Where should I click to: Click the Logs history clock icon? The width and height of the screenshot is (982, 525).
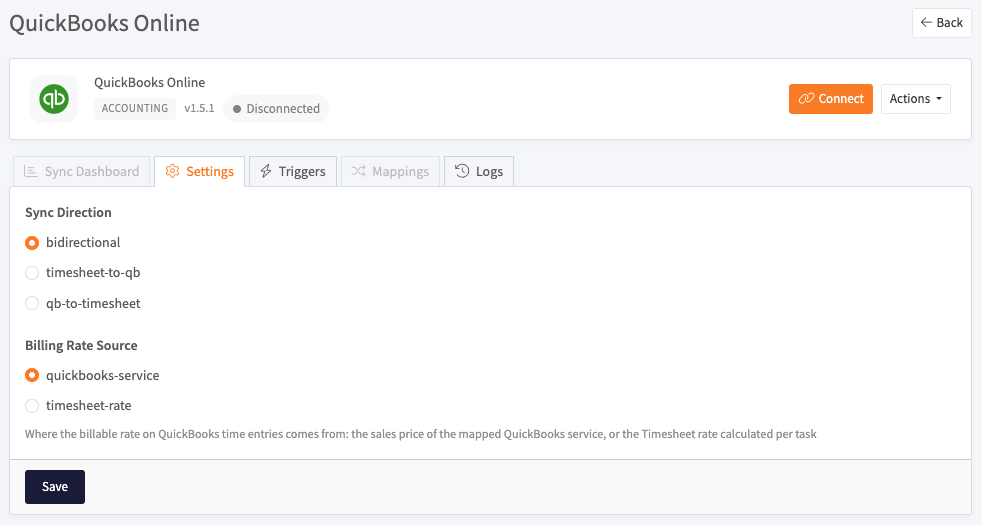(462, 171)
